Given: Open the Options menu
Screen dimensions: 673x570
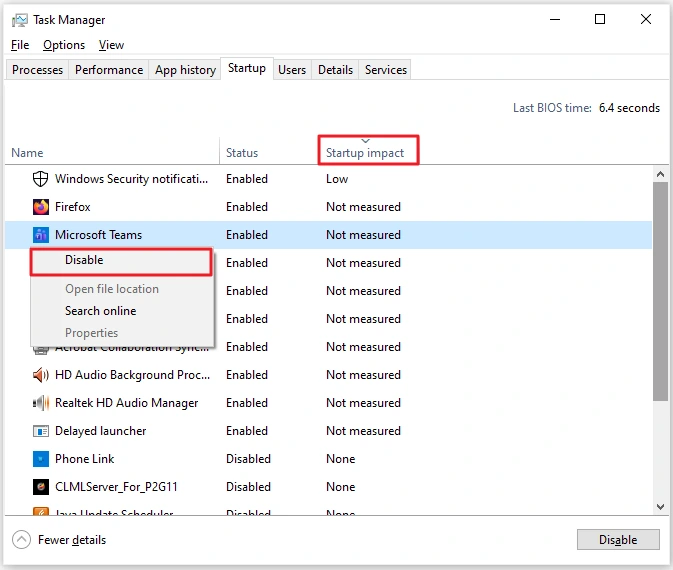Looking at the screenshot, I should (64, 45).
